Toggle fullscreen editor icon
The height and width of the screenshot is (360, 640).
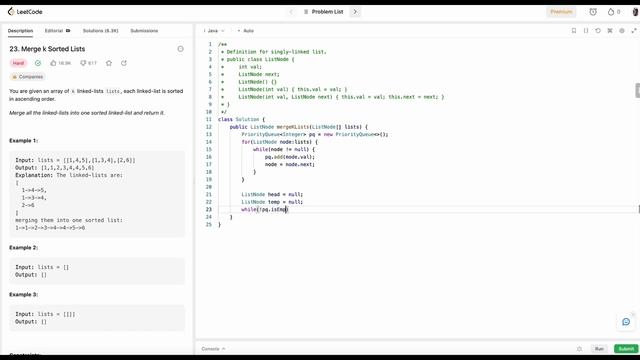point(634,31)
